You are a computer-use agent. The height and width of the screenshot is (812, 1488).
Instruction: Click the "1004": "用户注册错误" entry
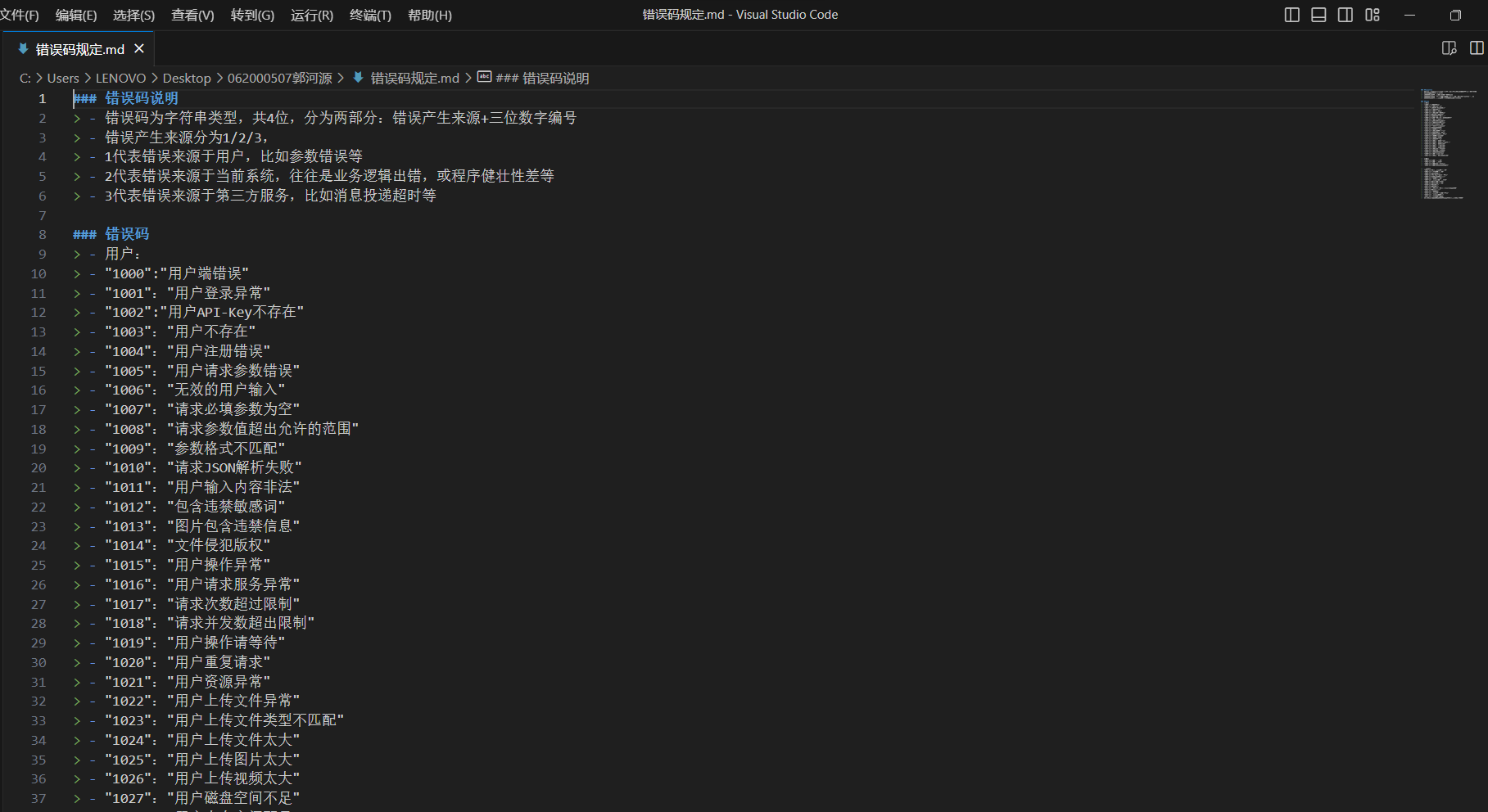click(188, 351)
